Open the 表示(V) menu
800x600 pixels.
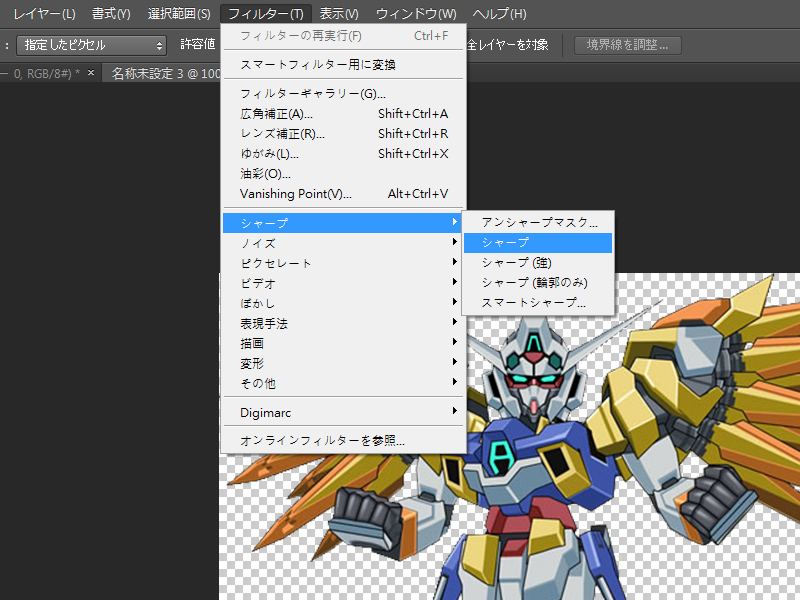click(339, 14)
